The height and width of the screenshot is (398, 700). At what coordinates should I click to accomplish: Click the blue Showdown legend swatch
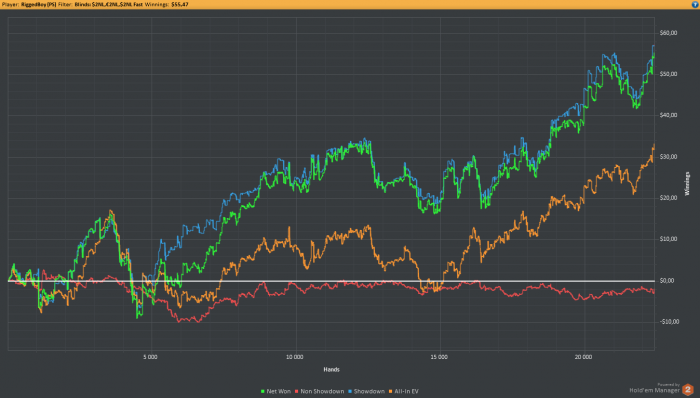click(350, 391)
